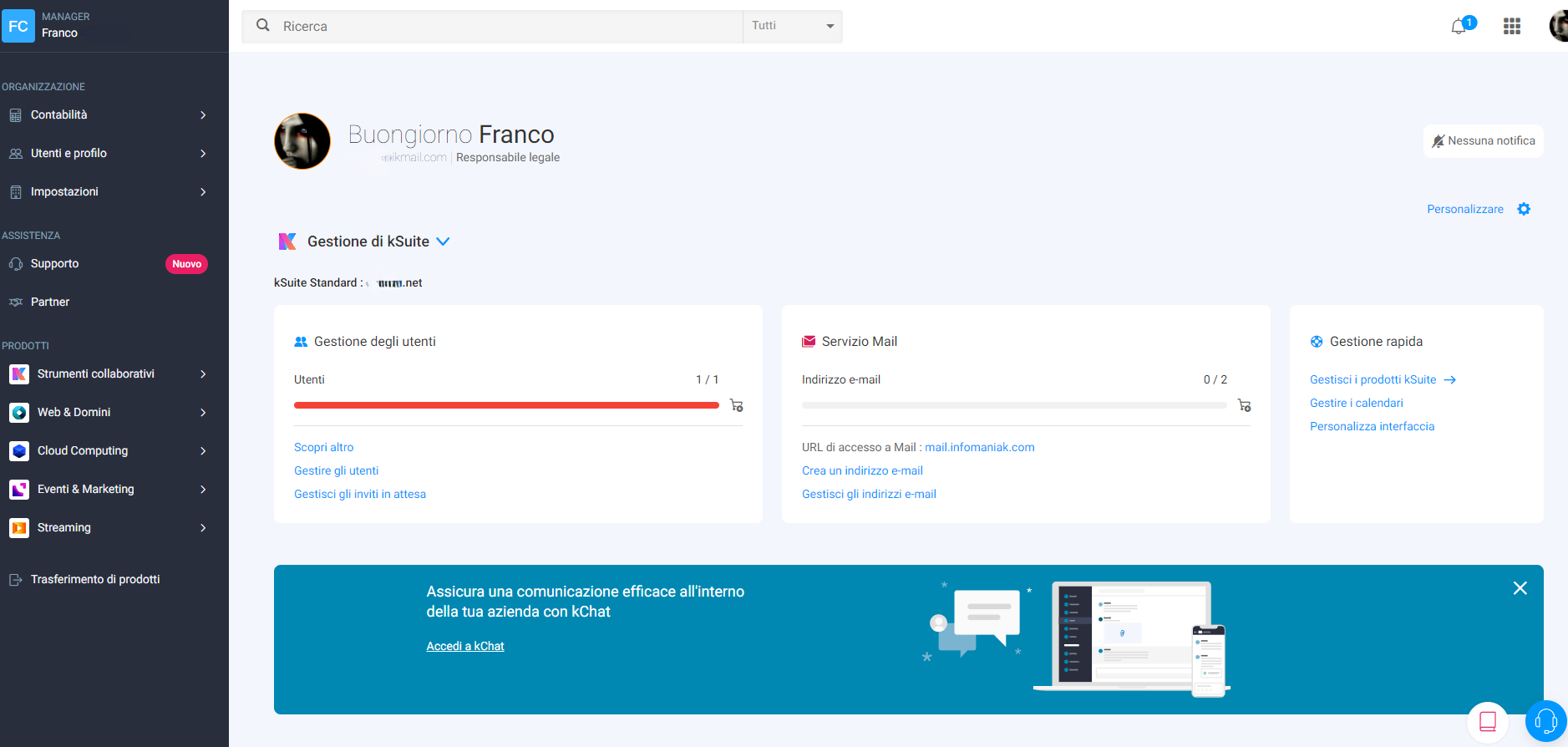Click the MANAGER Franco account name

pos(65,25)
